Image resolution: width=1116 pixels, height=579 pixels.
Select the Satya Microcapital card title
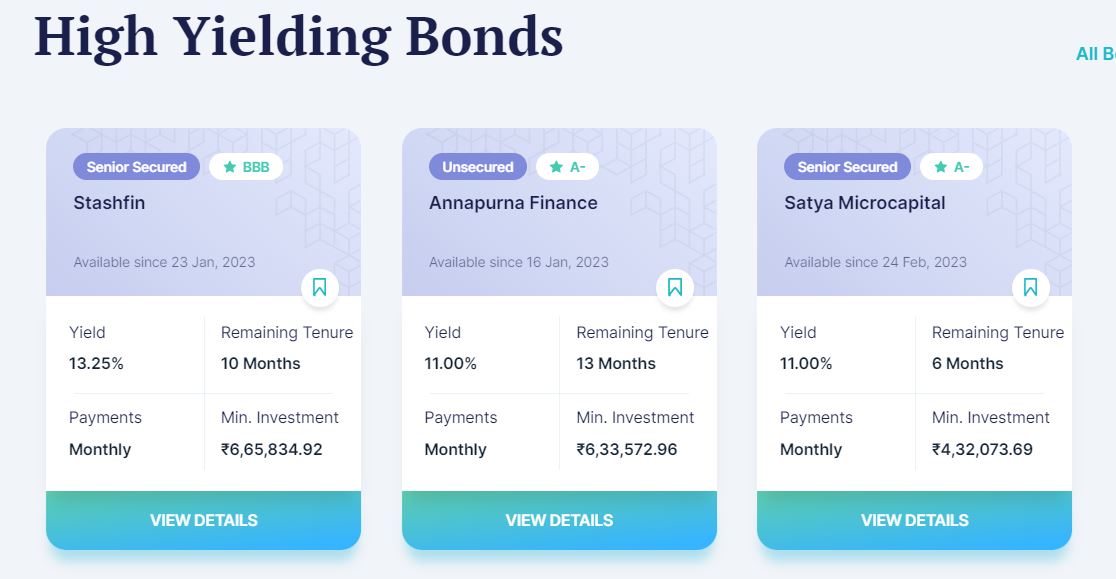pos(865,203)
